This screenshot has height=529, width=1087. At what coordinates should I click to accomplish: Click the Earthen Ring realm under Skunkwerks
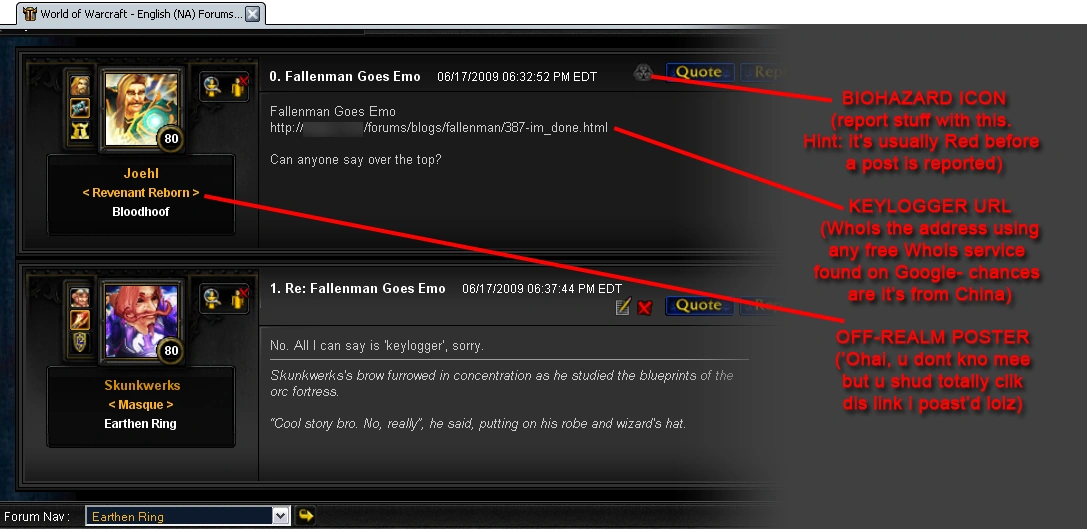tap(141, 424)
